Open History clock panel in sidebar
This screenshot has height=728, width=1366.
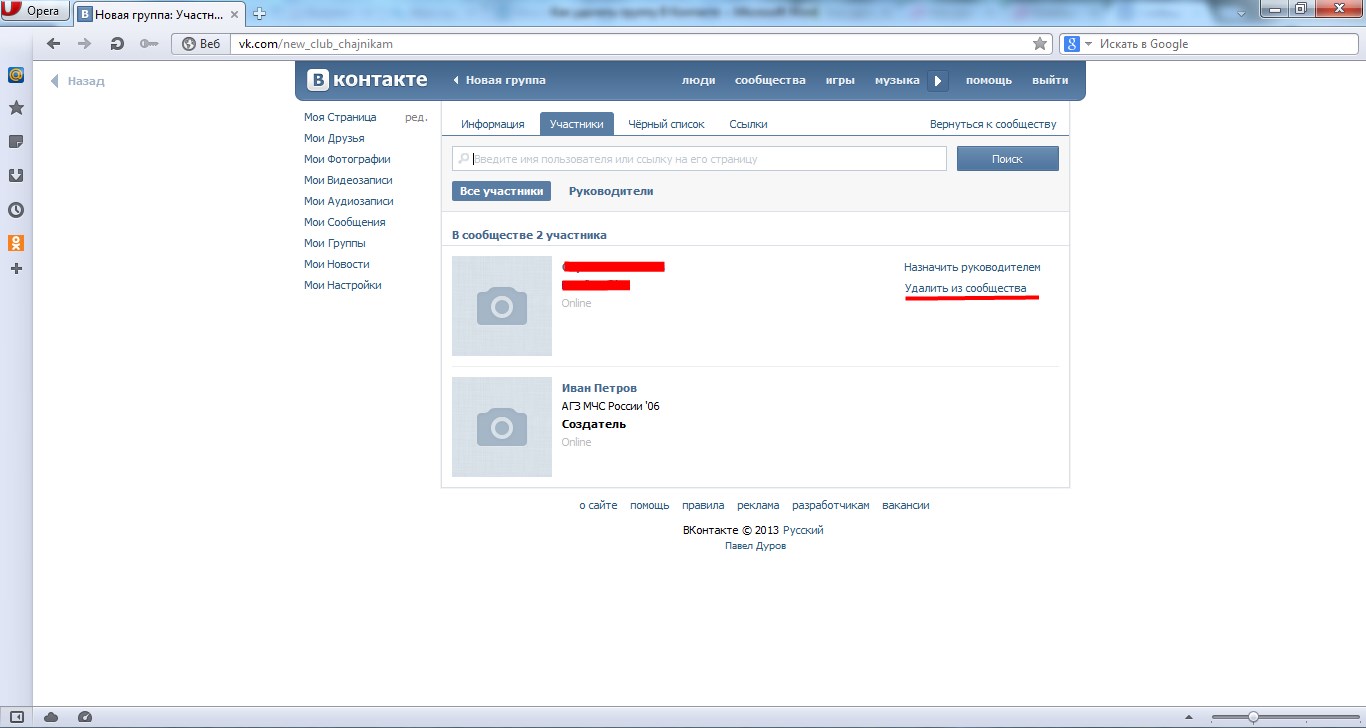[x=16, y=209]
